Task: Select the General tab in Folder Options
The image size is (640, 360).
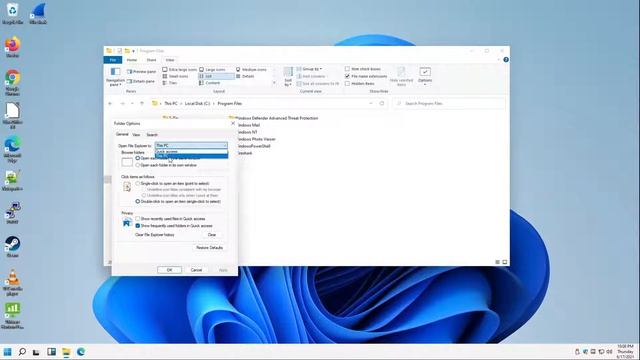Action: [122, 134]
